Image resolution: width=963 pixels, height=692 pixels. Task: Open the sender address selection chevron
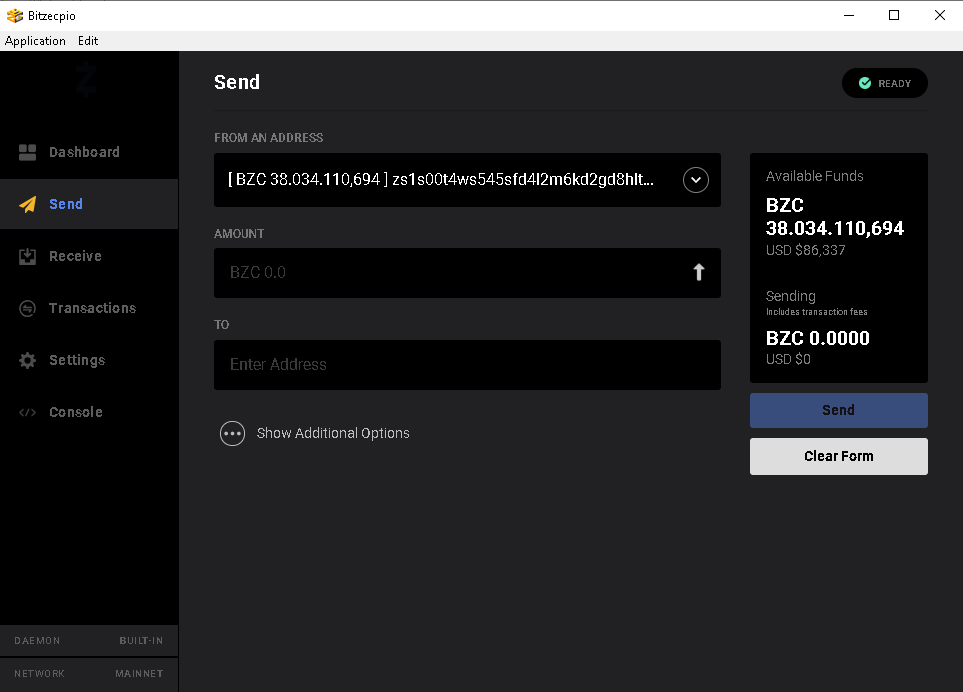point(695,180)
